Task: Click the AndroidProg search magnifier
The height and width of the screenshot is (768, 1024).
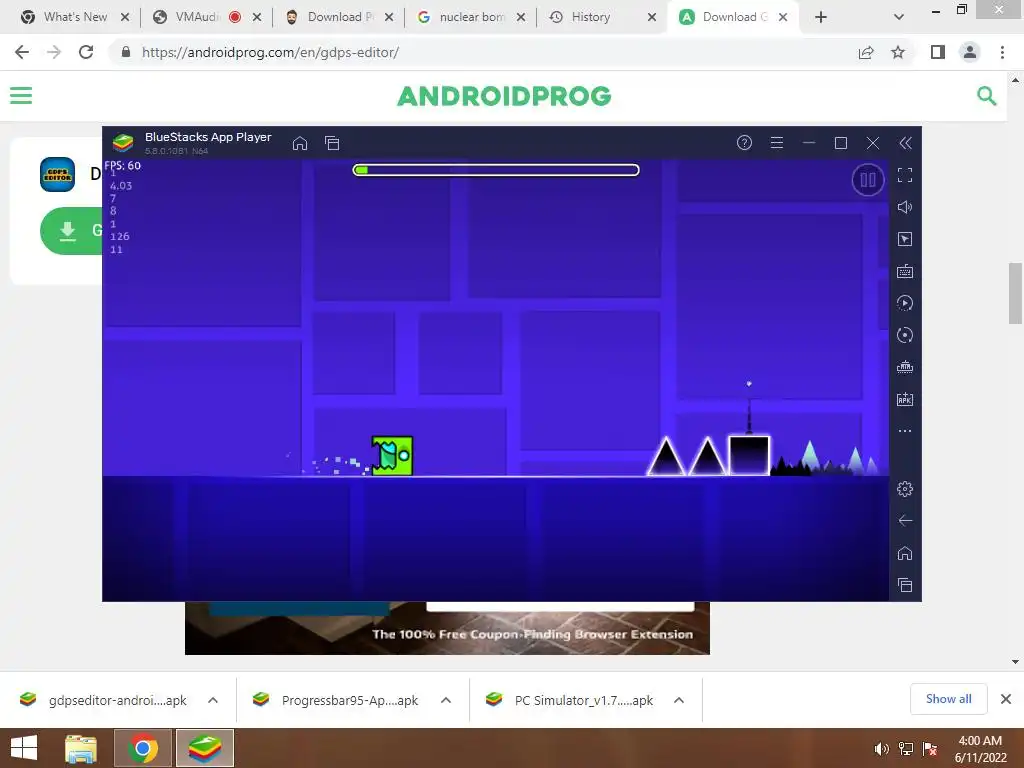Action: (987, 96)
